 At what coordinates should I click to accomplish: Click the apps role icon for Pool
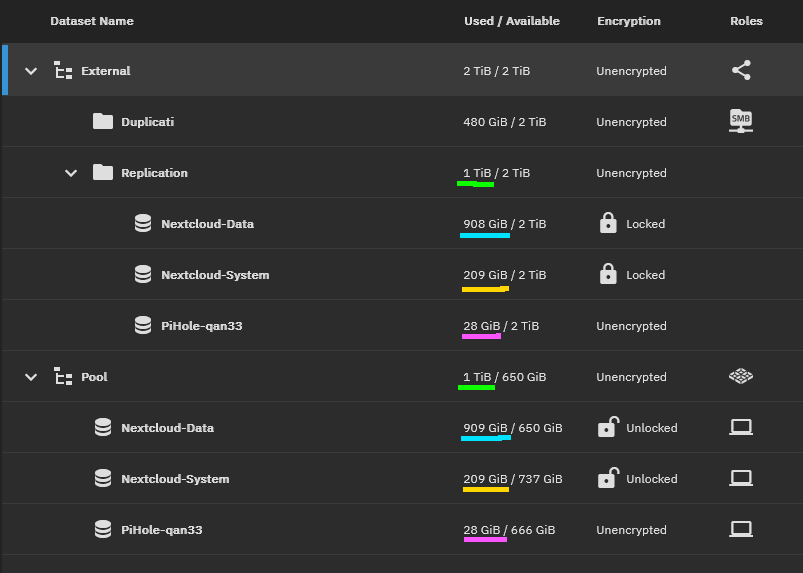(x=741, y=376)
